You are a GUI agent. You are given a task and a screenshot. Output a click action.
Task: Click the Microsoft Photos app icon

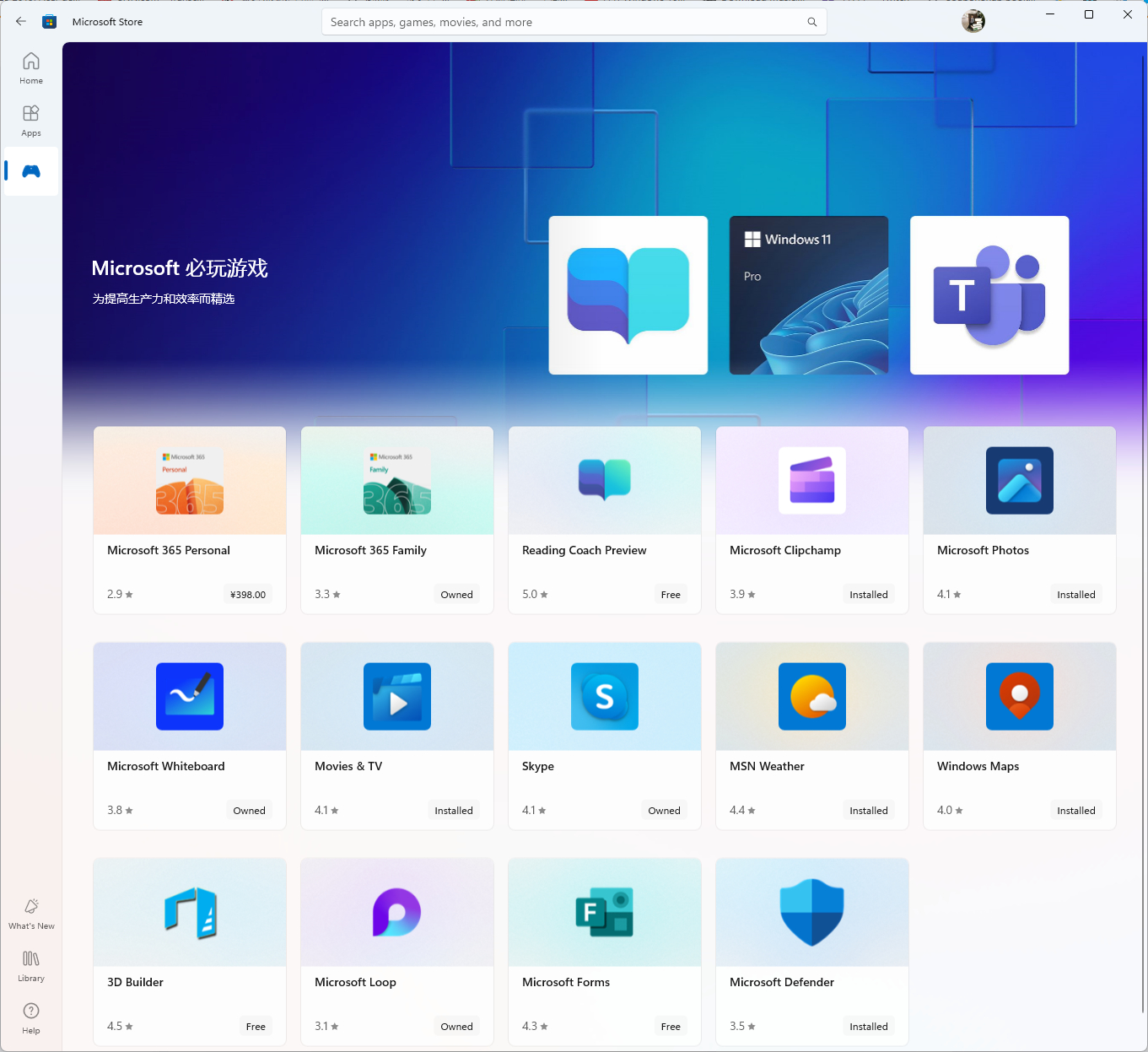pos(1020,481)
